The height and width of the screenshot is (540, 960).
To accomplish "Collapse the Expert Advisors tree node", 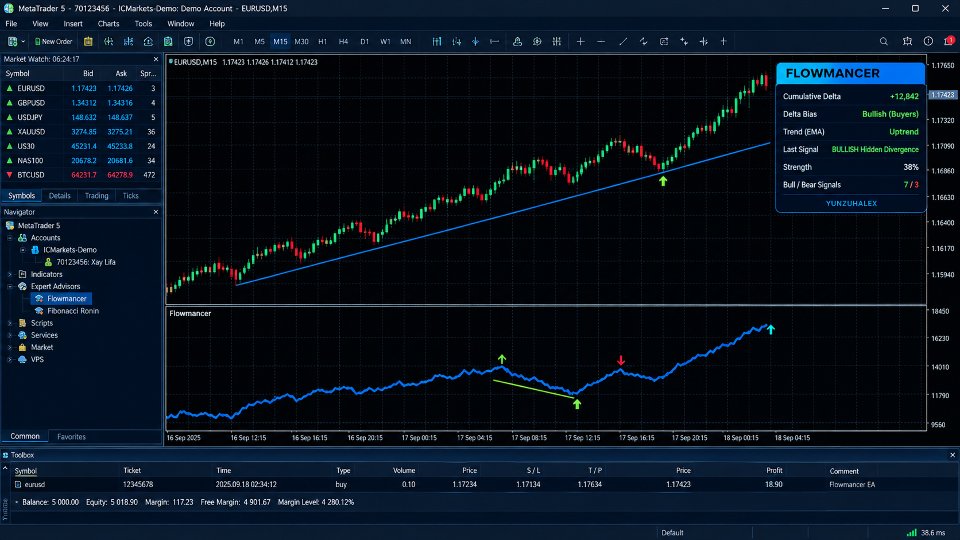I will (x=10, y=287).
